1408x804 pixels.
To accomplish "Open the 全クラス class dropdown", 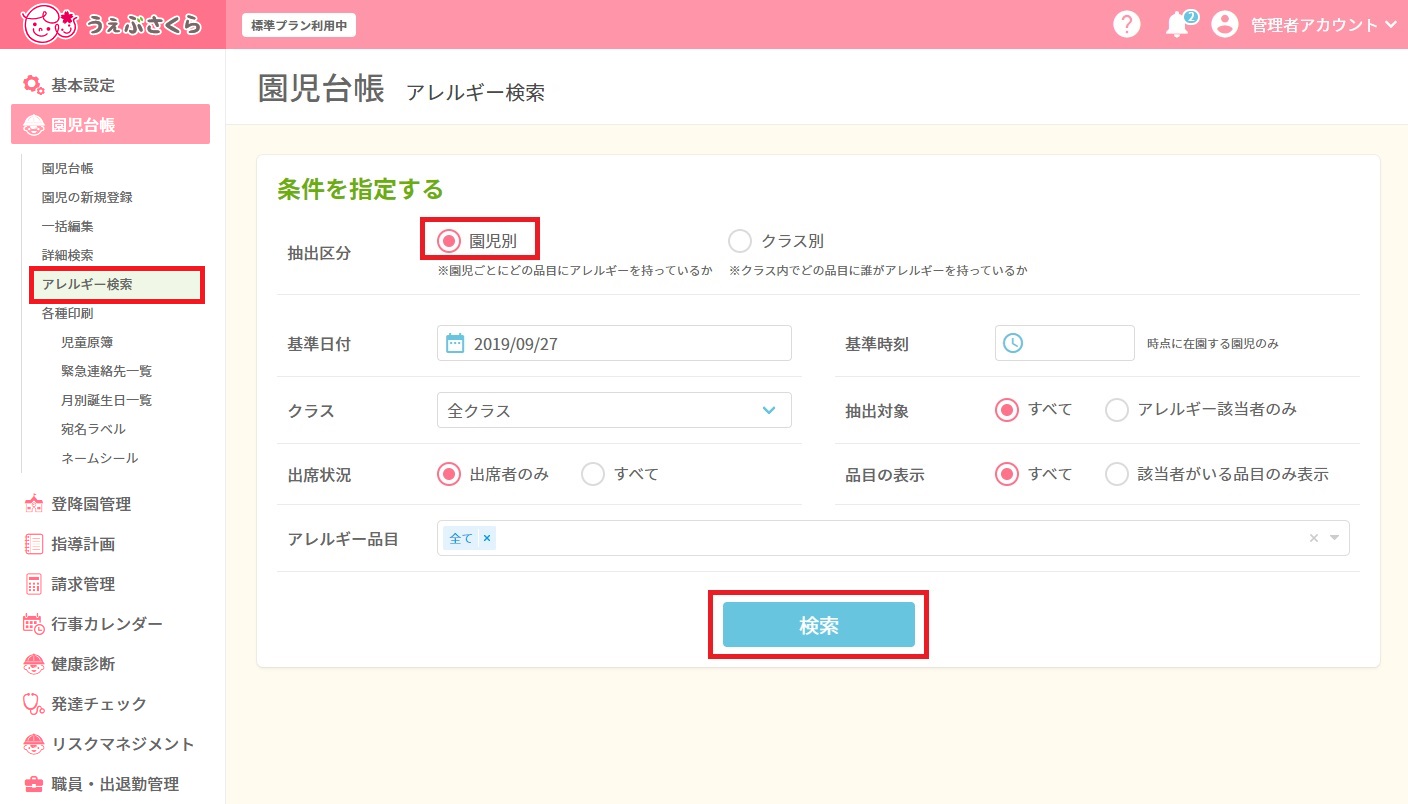I will [x=614, y=410].
